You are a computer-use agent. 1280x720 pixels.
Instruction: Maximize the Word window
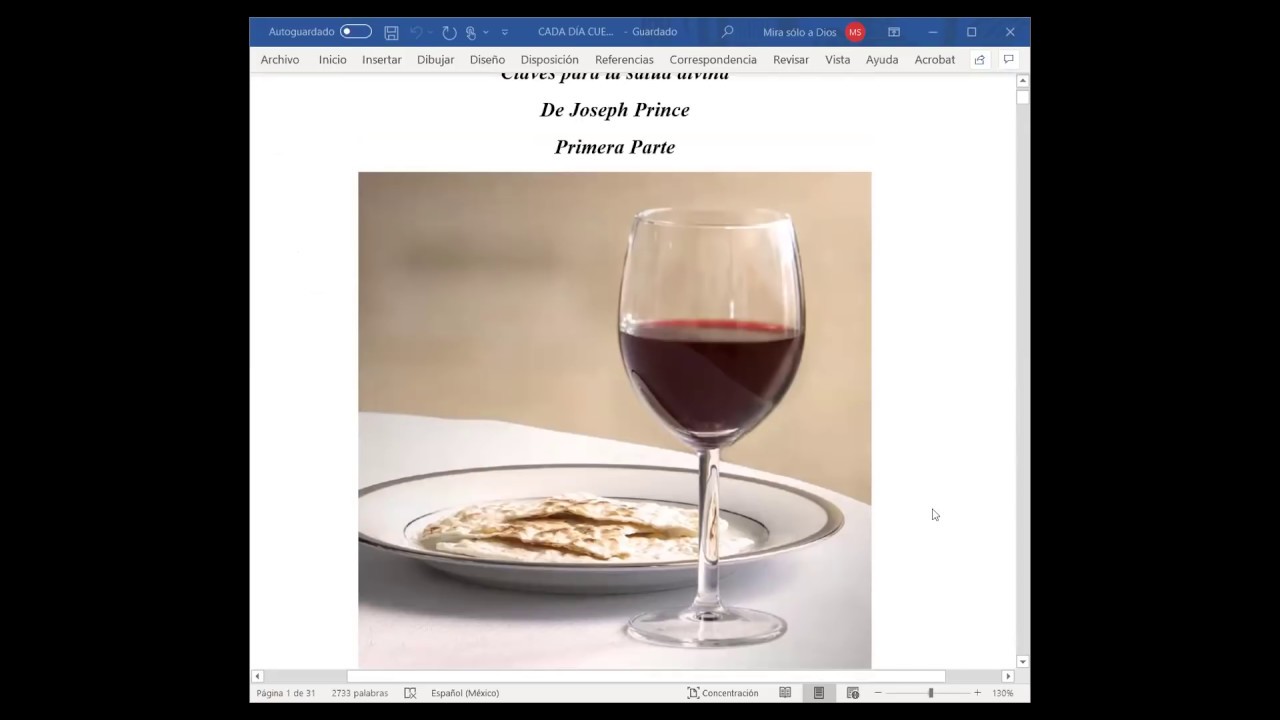click(971, 32)
